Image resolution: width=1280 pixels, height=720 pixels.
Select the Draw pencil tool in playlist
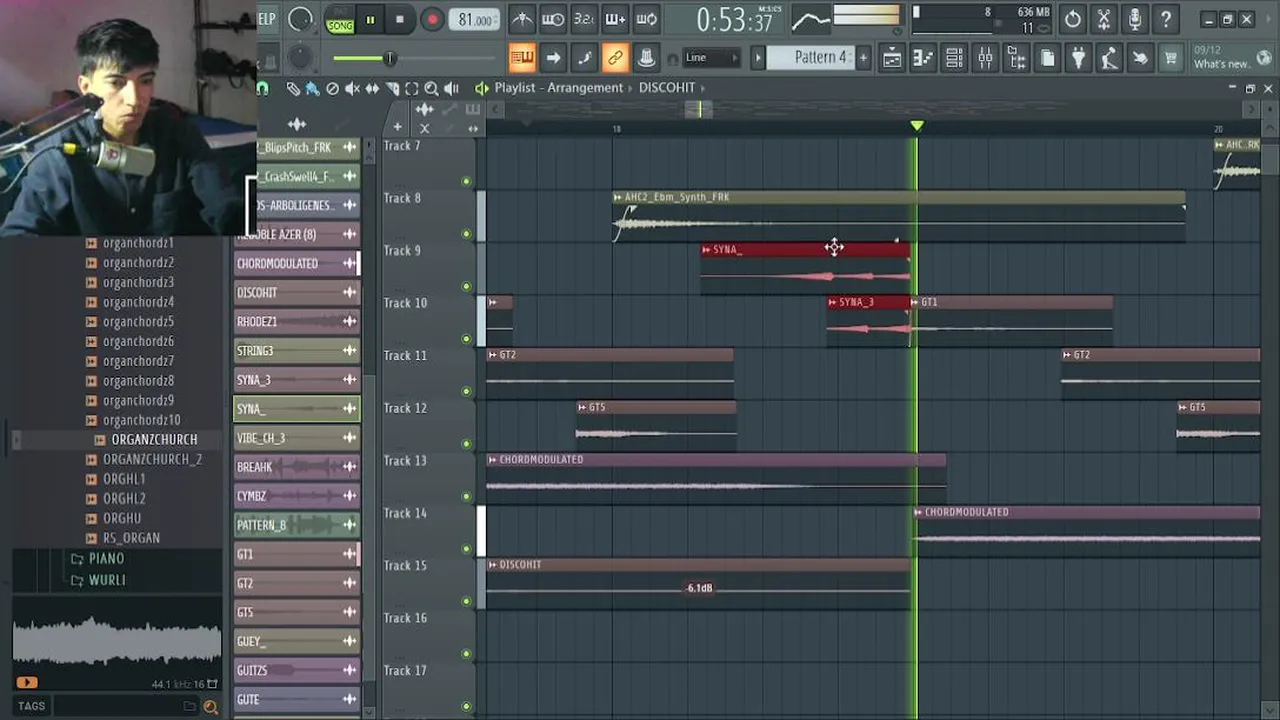[x=293, y=88]
